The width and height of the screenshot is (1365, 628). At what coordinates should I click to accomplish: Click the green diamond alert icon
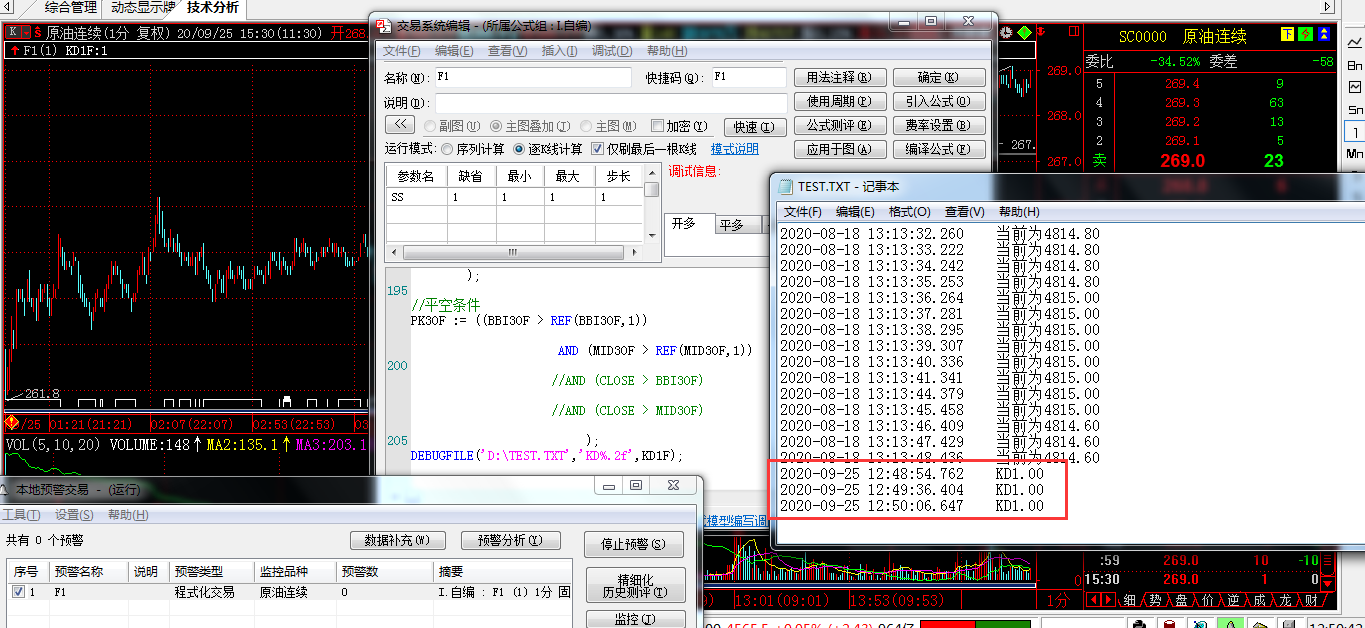[x=1024, y=33]
